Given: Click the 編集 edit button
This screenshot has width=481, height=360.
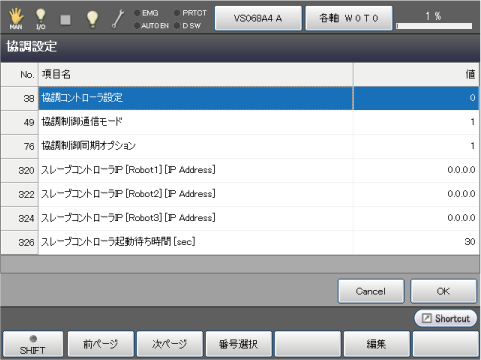Looking at the screenshot, I should pyautogui.click(x=377, y=344).
